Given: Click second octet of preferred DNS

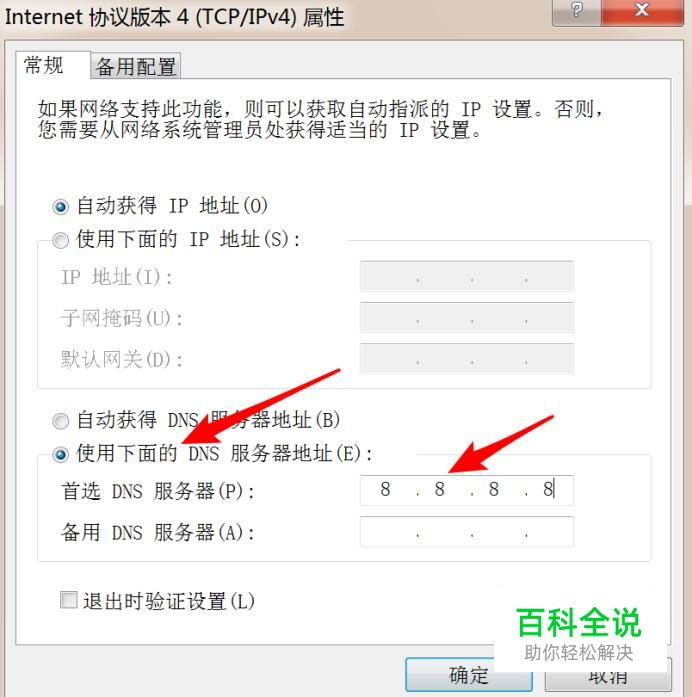Looking at the screenshot, I should point(440,489).
